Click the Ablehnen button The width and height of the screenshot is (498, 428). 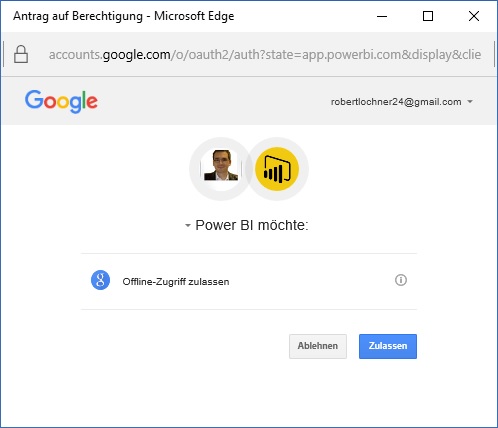(x=318, y=346)
